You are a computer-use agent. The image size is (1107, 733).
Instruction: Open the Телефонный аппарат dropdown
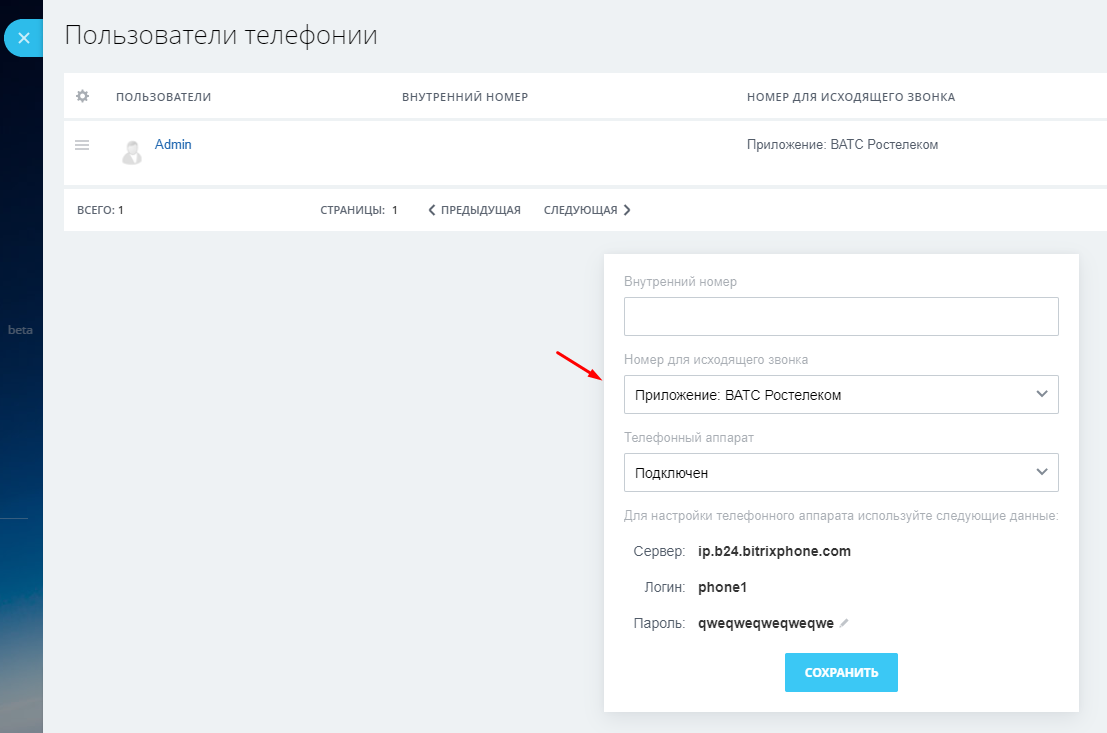(841, 472)
